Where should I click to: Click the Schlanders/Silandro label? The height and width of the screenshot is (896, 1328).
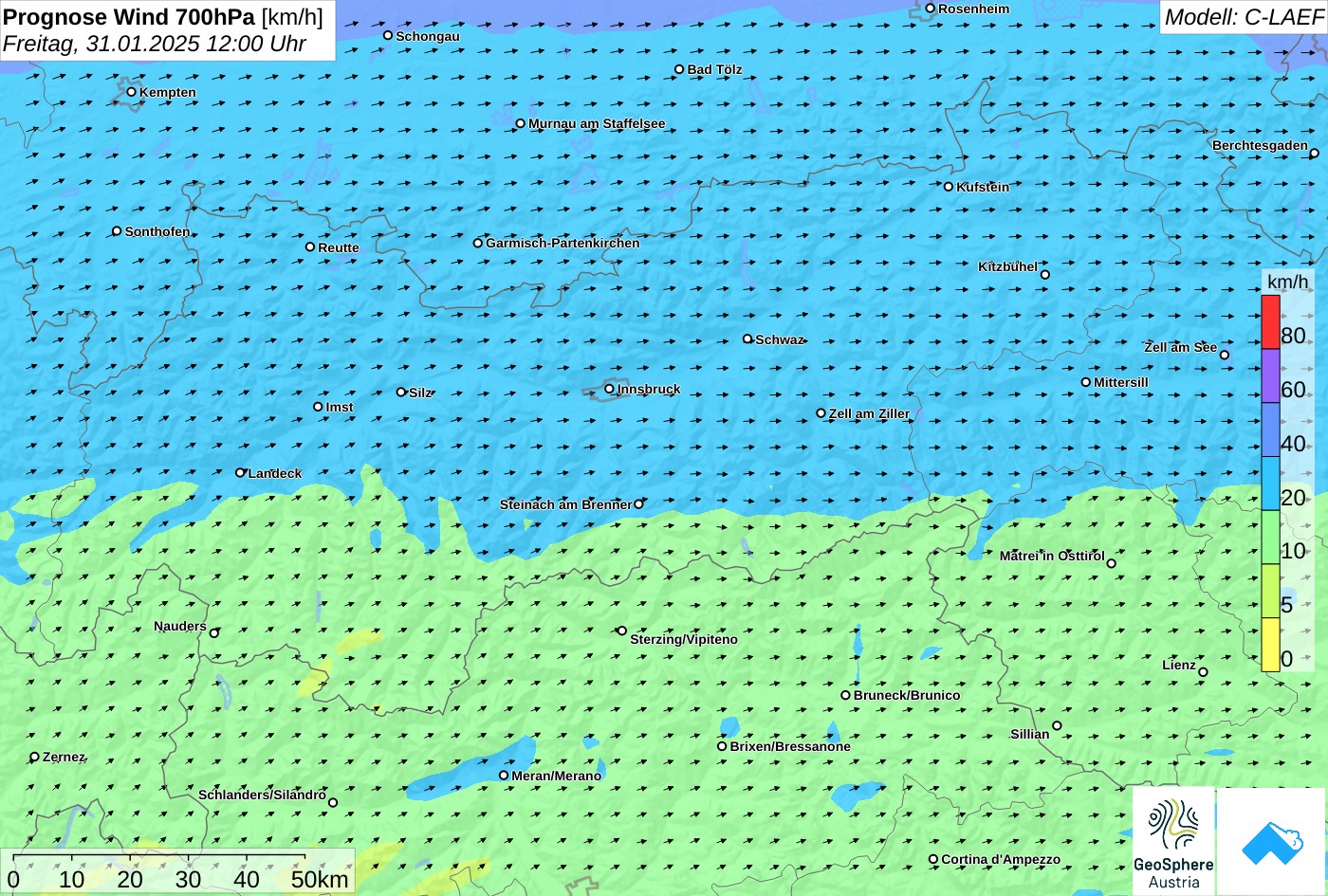(x=263, y=795)
